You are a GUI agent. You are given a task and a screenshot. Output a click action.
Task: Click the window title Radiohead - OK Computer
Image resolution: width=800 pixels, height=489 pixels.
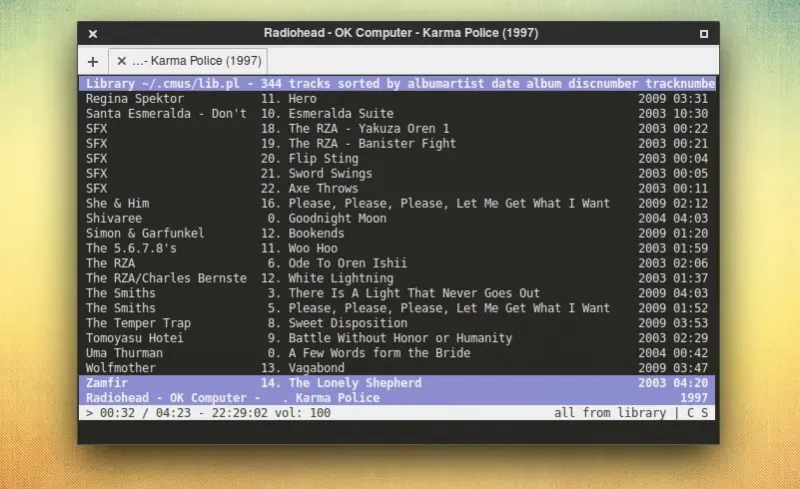pos(401,33)
